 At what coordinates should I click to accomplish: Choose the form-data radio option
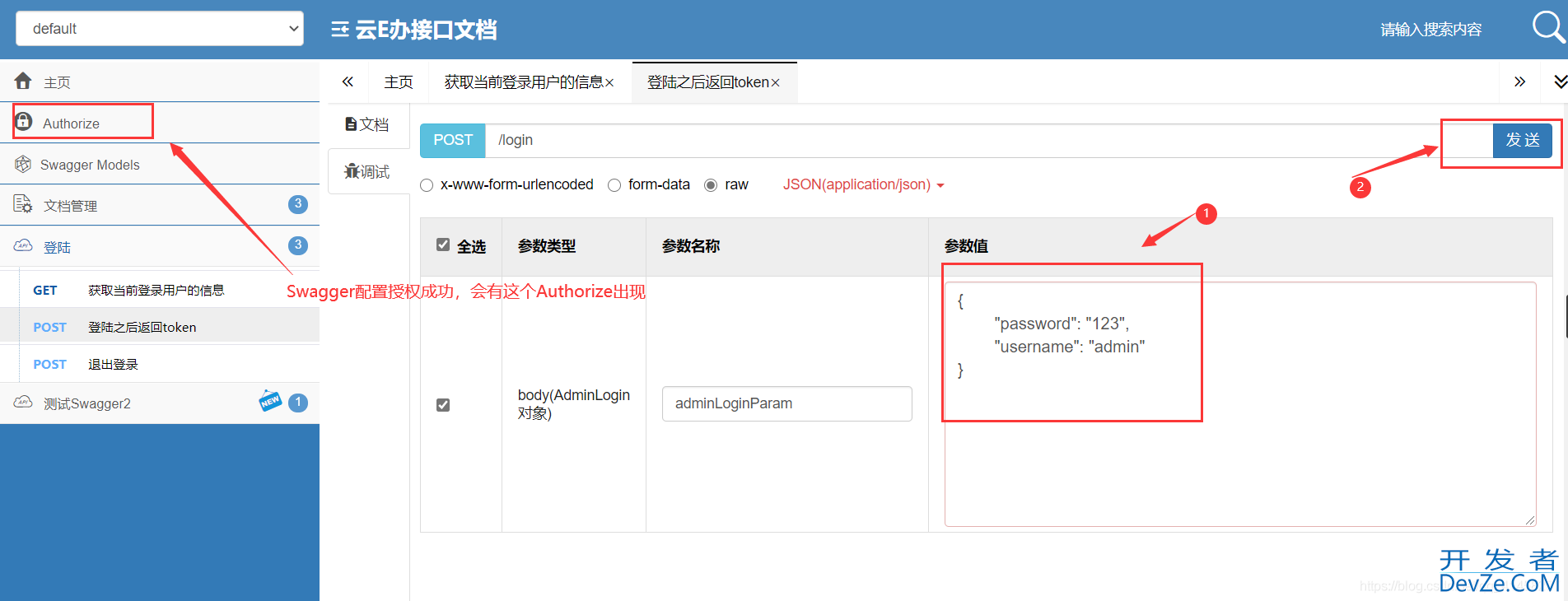(614, 185)
